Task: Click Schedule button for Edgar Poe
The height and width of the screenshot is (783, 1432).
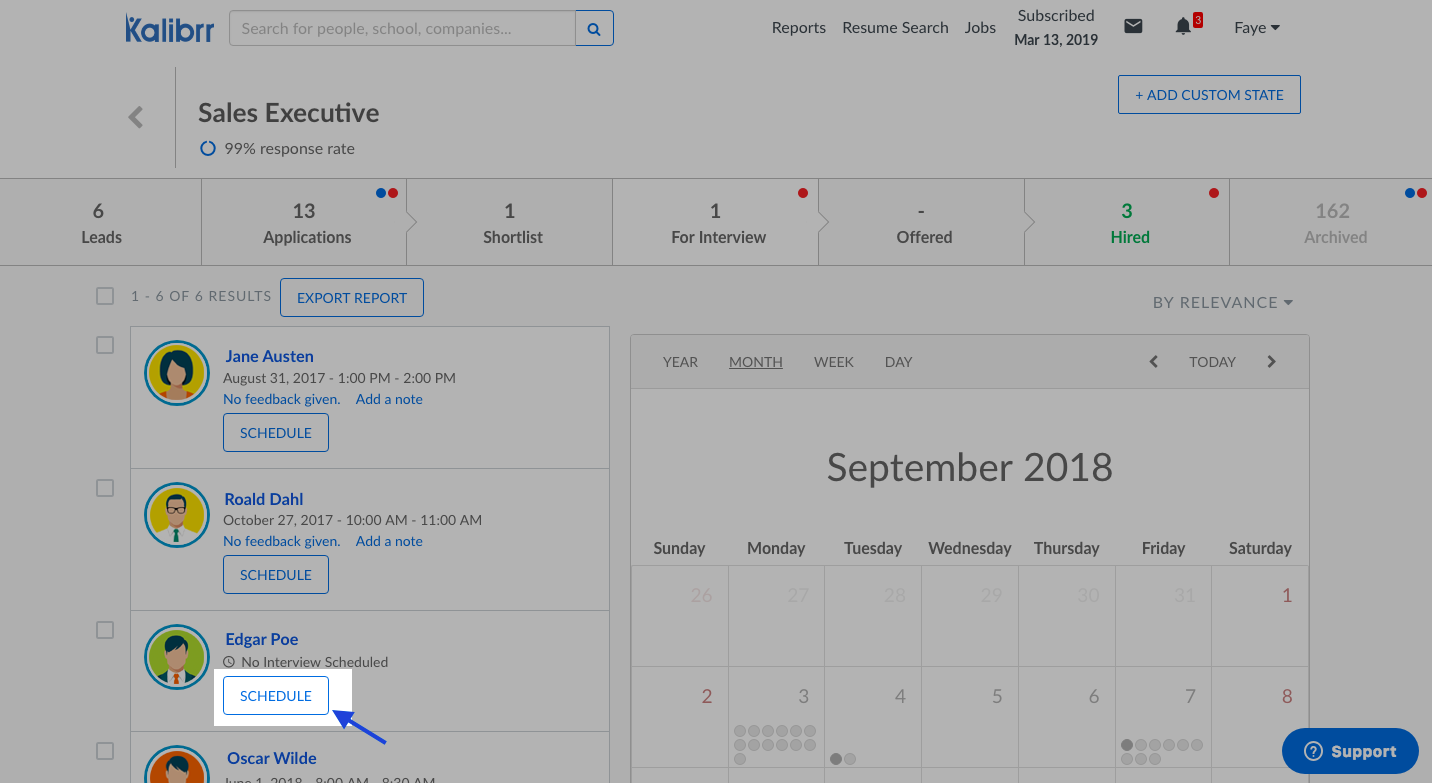Action: (276, 696)
